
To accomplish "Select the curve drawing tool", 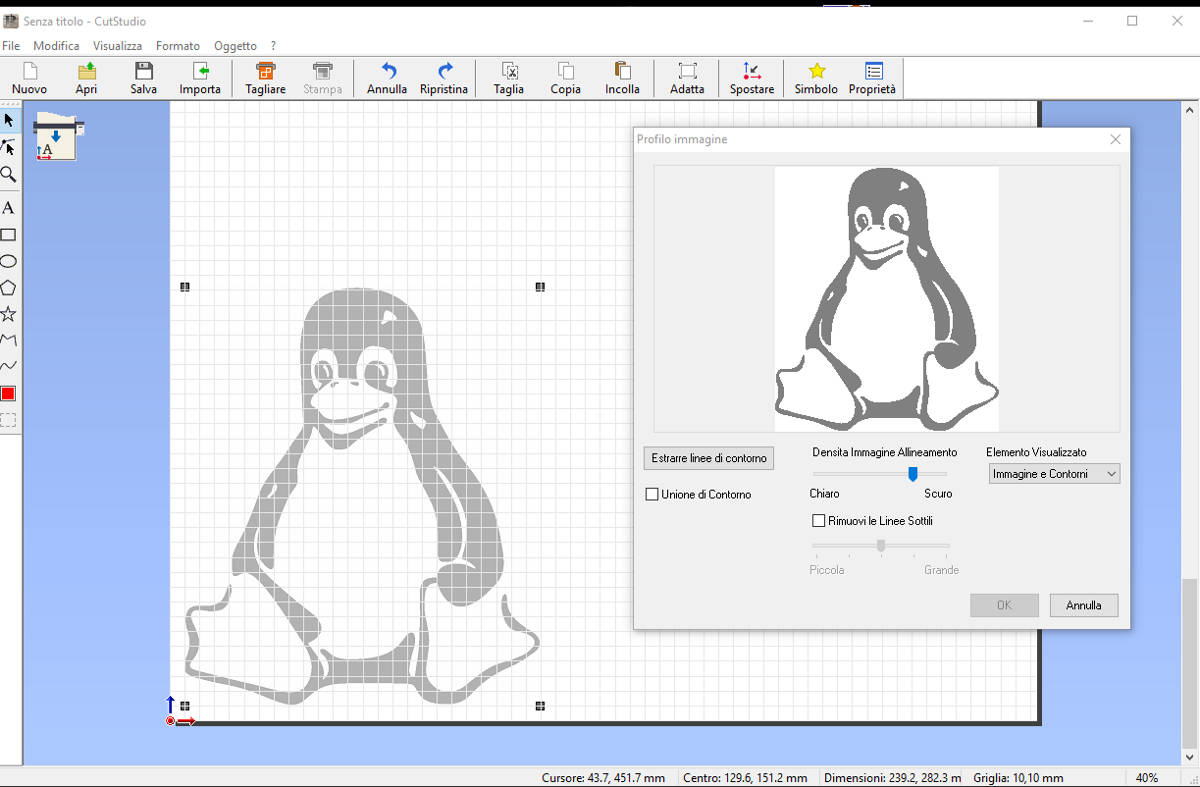I will click(8, 367).
